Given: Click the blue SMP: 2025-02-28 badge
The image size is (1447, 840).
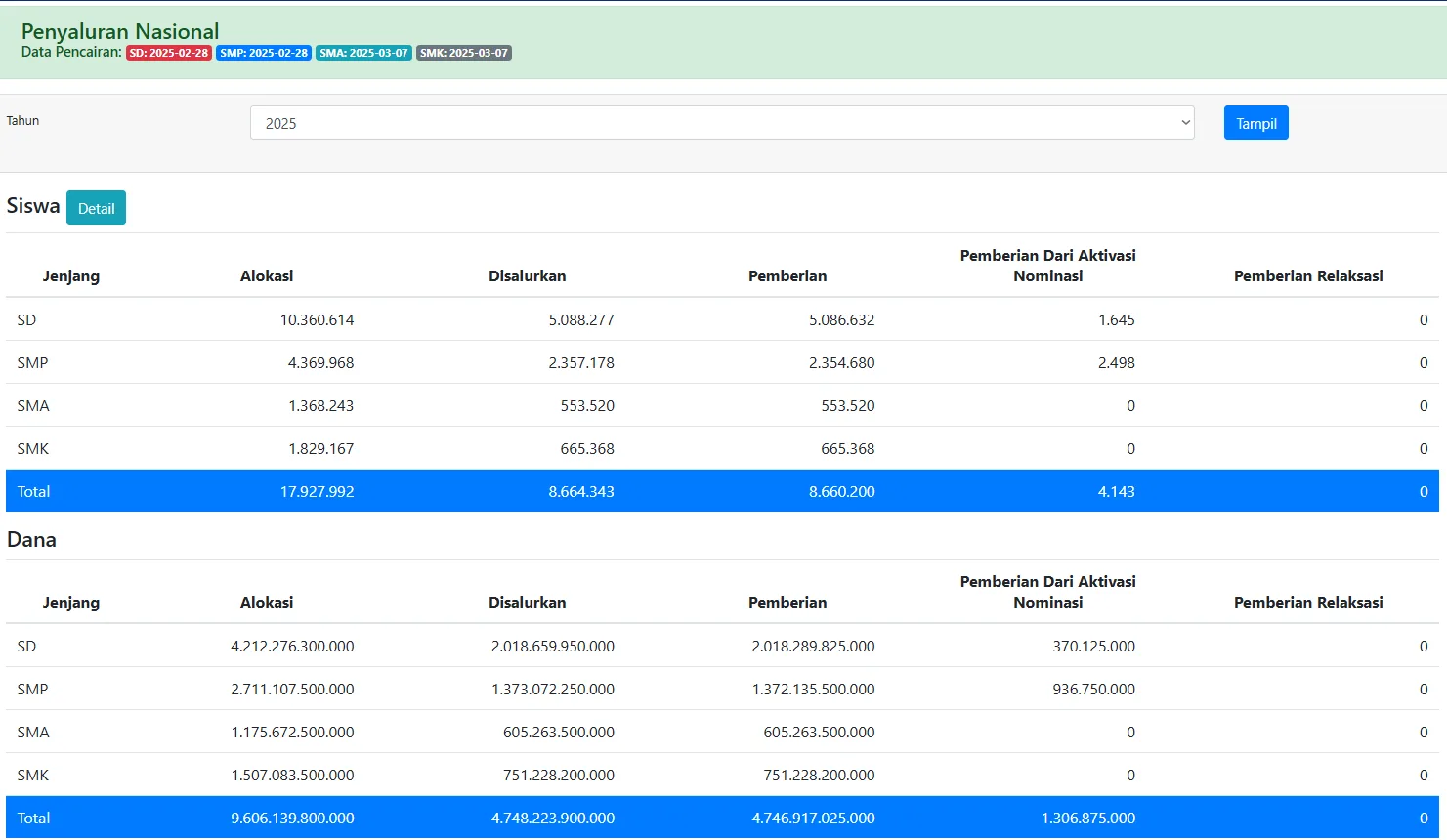Looking at the screenshot, I should [264, 53].
